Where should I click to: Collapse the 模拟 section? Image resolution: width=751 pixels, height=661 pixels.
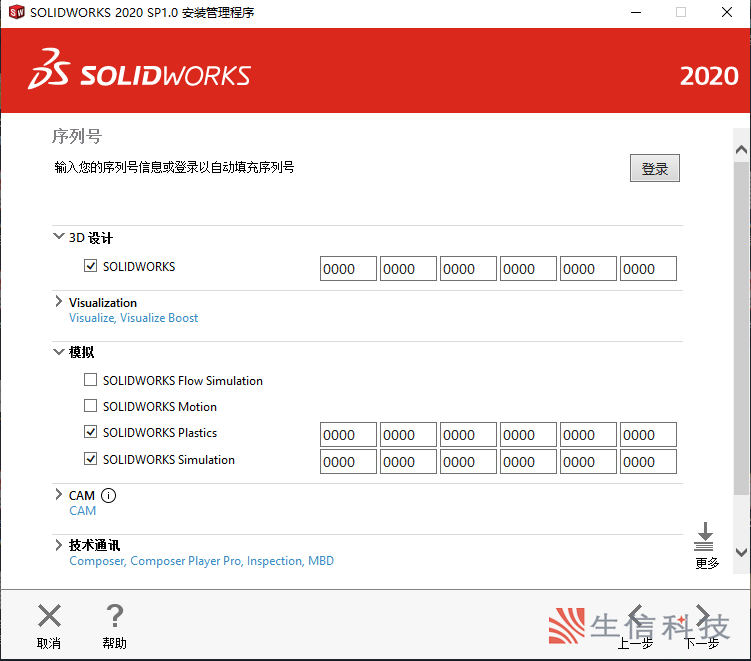tap(58, 352)
